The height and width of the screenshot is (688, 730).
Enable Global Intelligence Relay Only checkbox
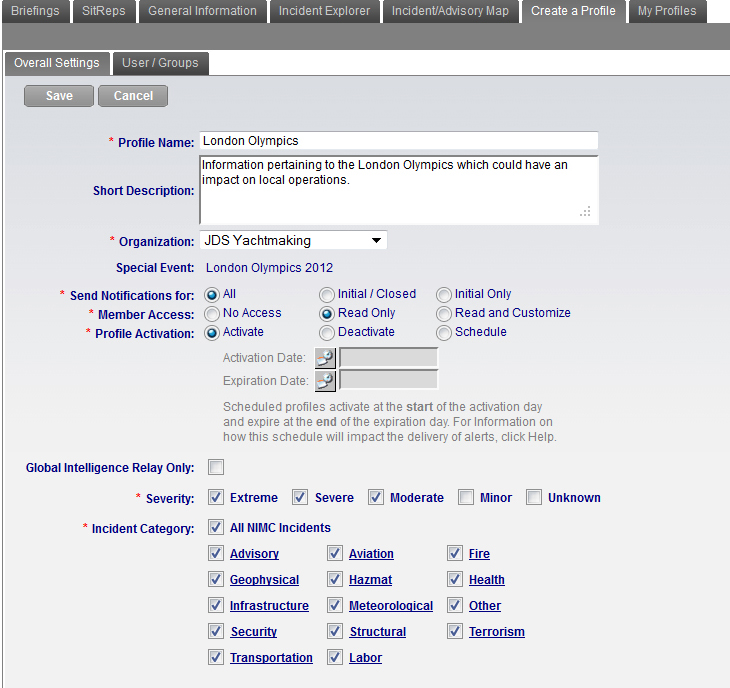coord(216,467)
